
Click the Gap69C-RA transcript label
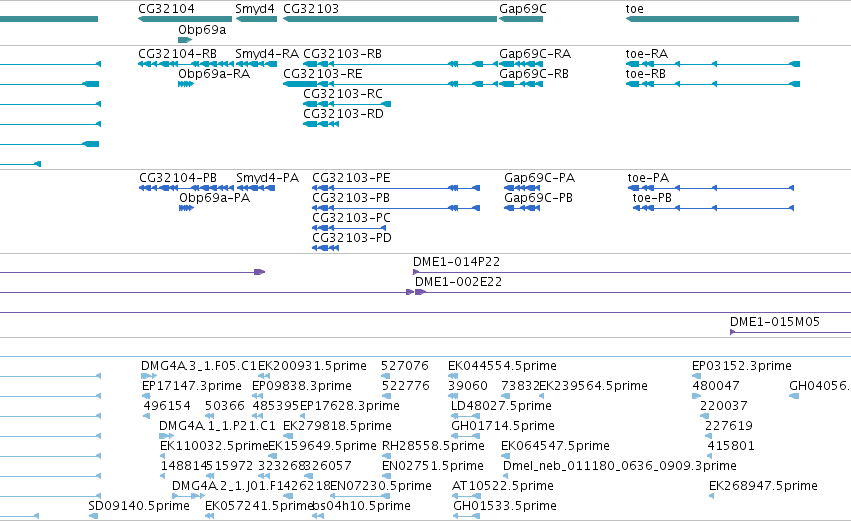click(535, 54)
